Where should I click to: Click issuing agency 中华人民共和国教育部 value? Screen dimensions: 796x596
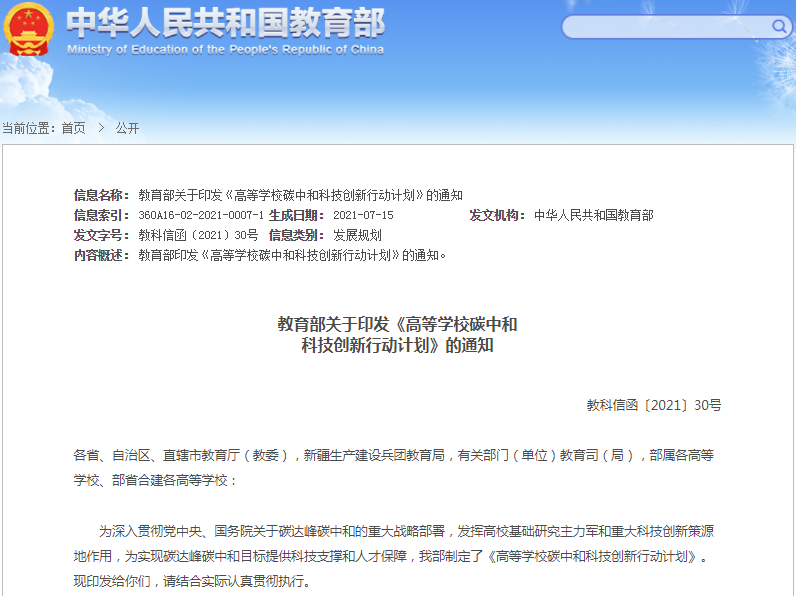[593, 215]
